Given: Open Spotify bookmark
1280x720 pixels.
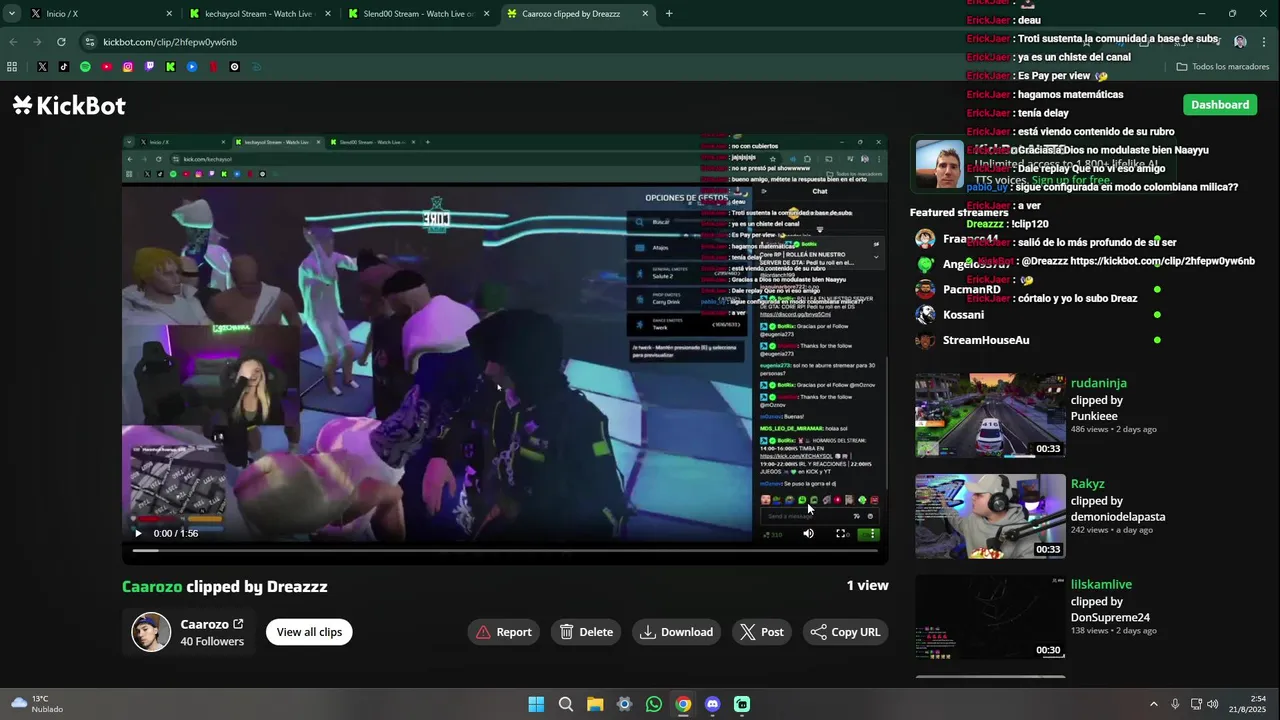Looking at the screenshot, I should point(85,67).
